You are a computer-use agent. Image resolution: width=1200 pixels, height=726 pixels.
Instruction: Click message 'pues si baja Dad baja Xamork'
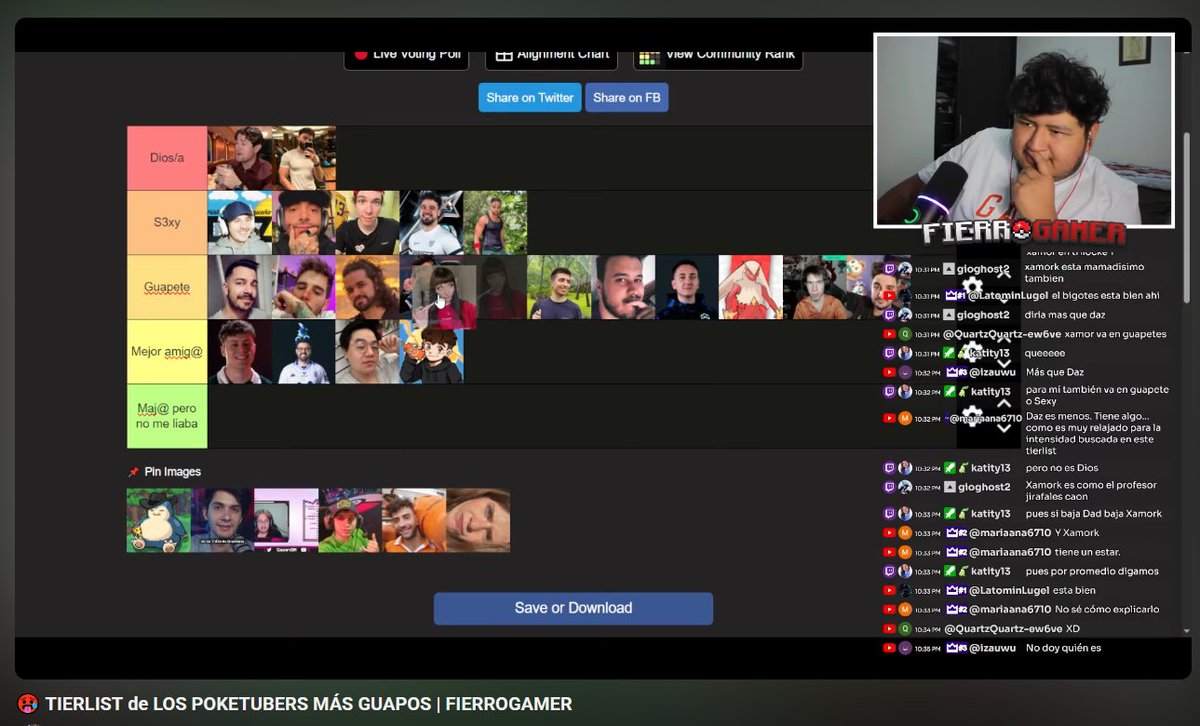coord(1094,514)
